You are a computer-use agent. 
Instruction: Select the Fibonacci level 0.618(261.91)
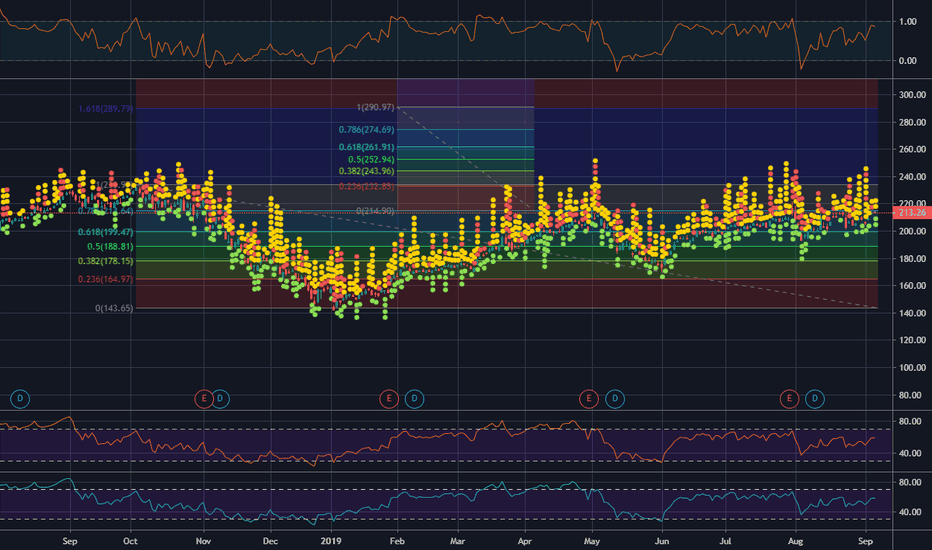tap(367, 147)
